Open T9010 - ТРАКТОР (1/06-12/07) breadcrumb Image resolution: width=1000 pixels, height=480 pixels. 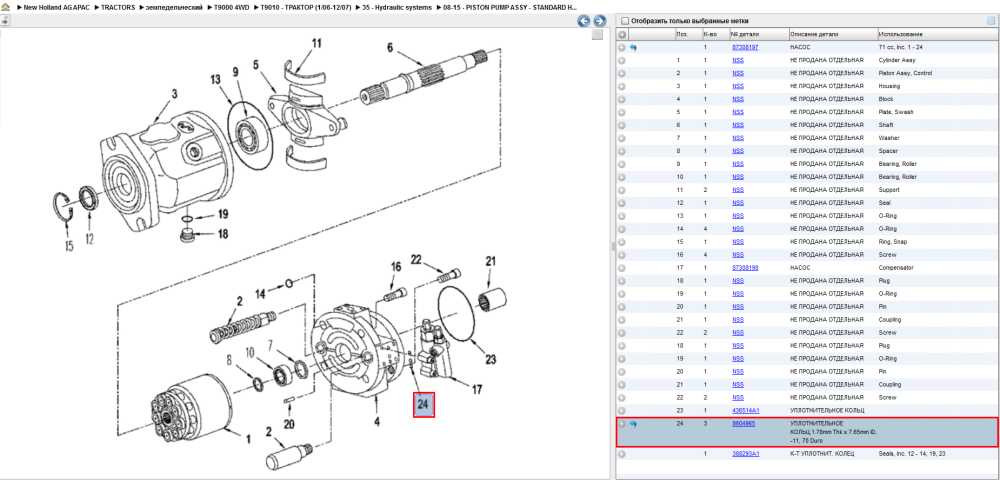[305, 6]
